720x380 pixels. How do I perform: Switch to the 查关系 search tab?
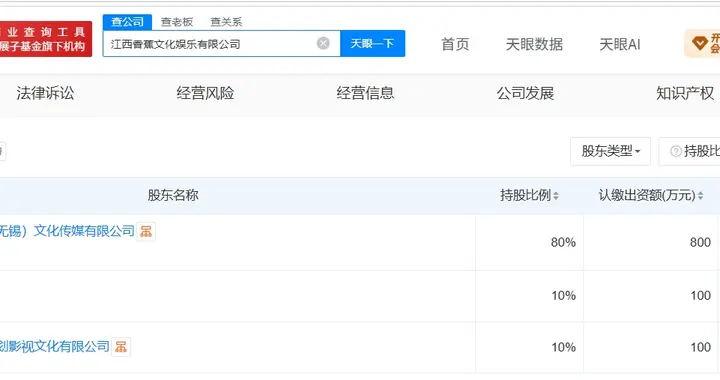(x=226, y=22)
